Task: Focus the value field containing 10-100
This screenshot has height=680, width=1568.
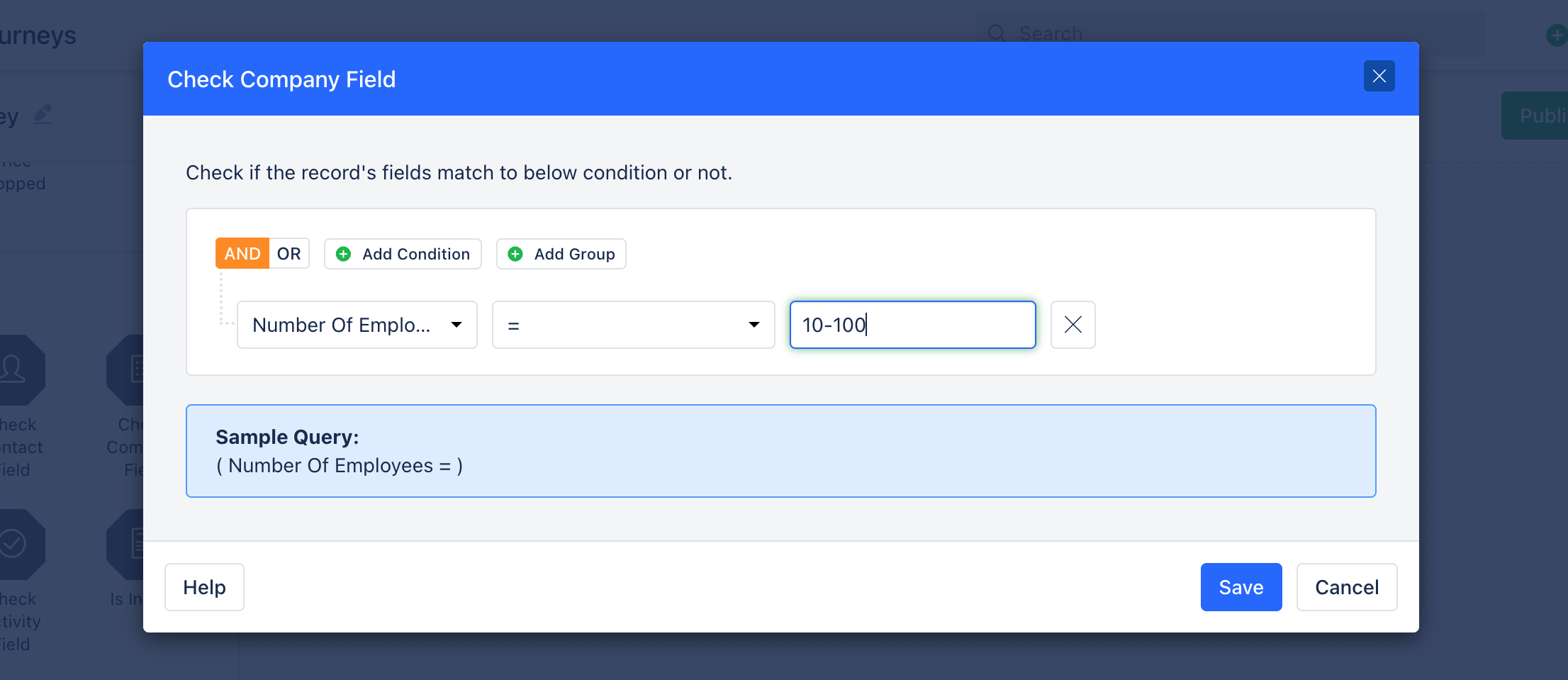Action: [912, 325]
